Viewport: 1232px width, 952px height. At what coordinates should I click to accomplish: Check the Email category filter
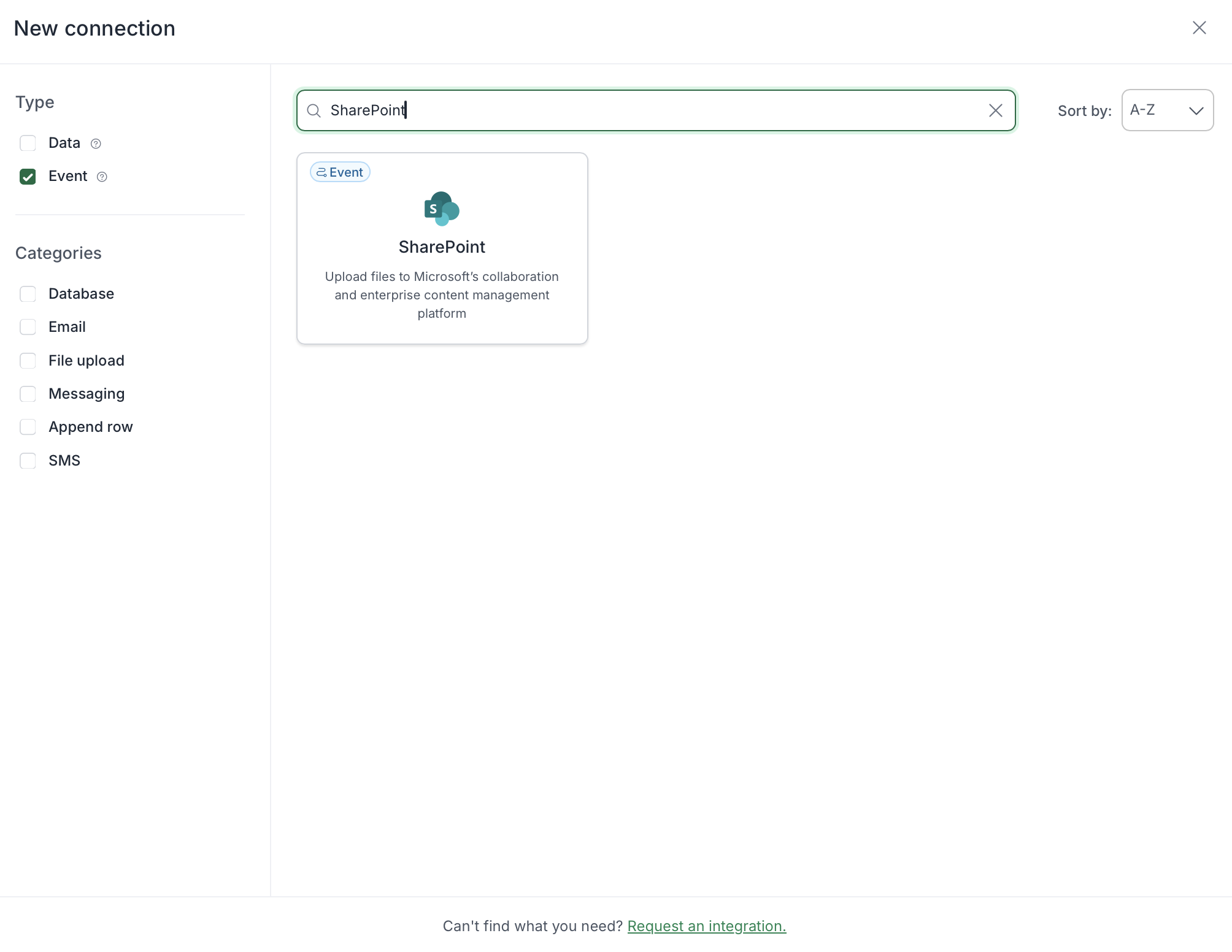click(28, 327)
